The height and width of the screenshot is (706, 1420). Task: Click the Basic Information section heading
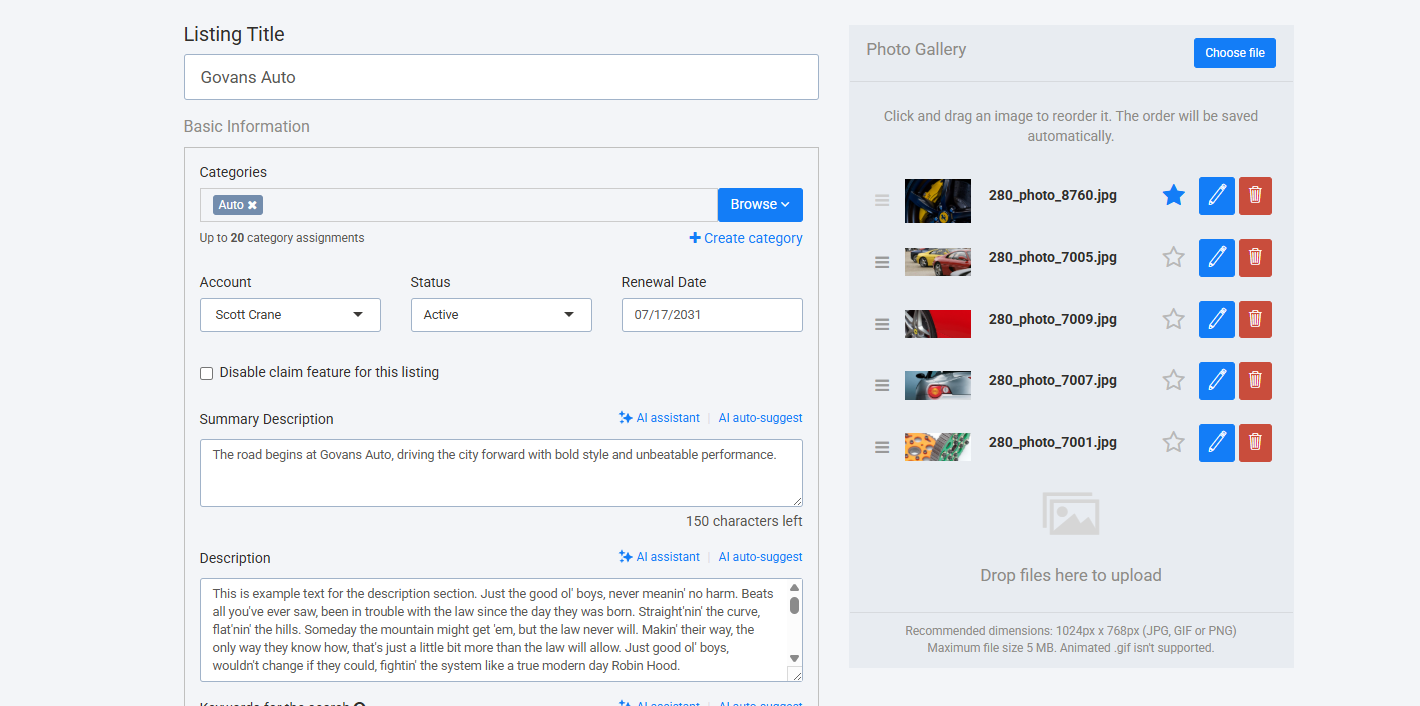pyautogui.click(x=247, y=127)
